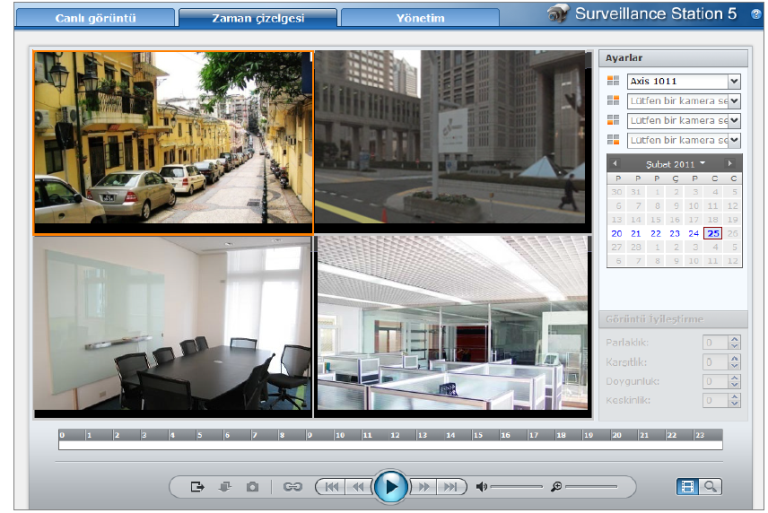Click the snapshot camera icon
The image size is (768, 513).
coord(253,487)
